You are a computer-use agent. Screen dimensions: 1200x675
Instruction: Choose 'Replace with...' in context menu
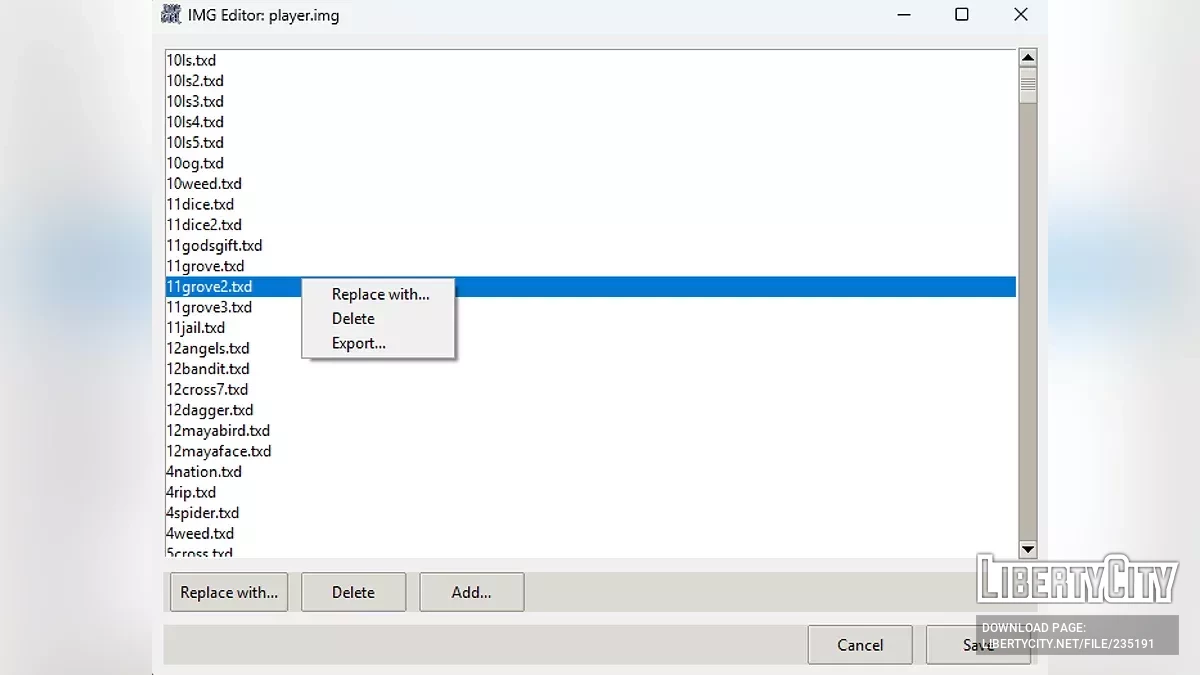pos(380,294)
